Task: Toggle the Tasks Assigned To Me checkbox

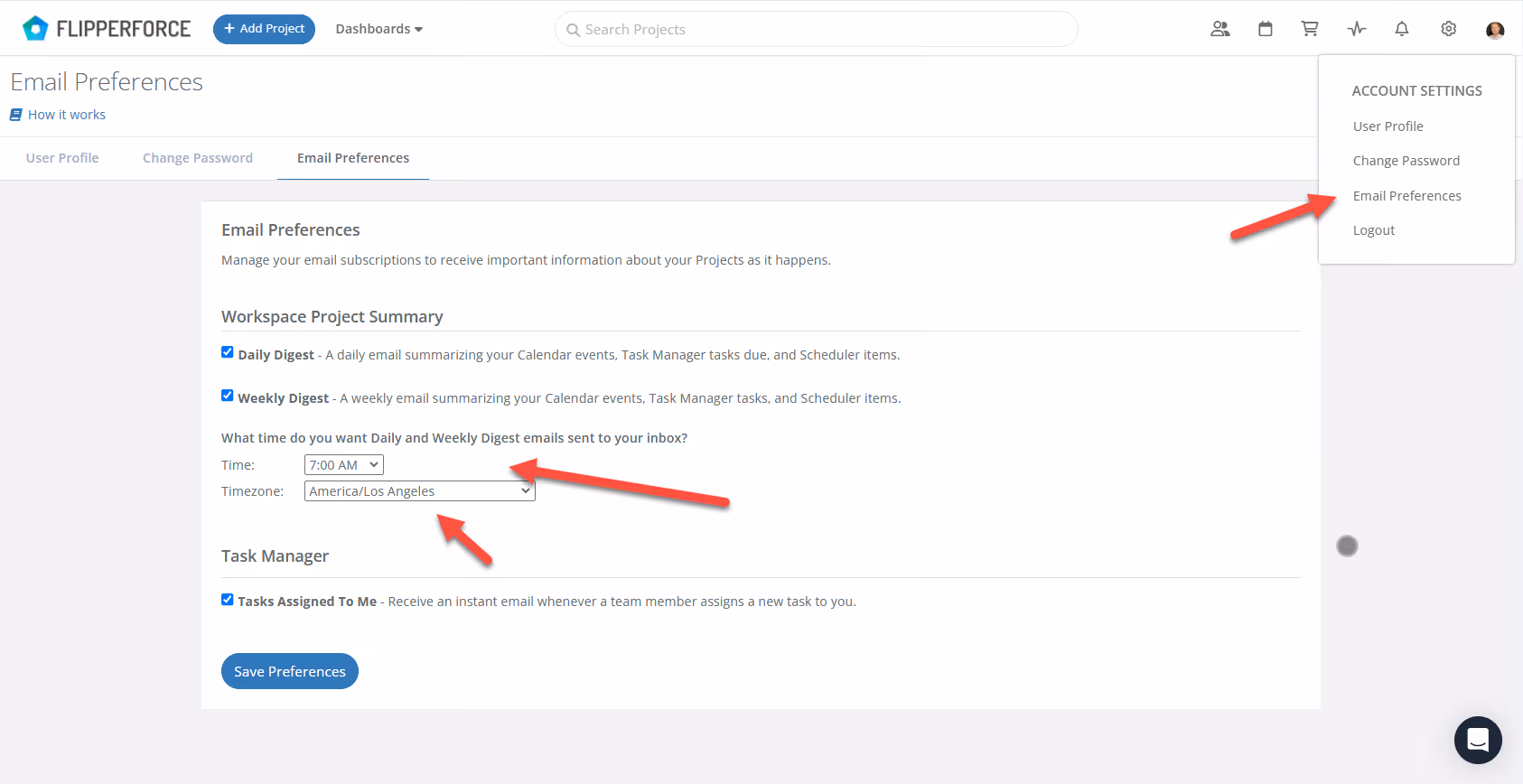Action: [228, 599]
